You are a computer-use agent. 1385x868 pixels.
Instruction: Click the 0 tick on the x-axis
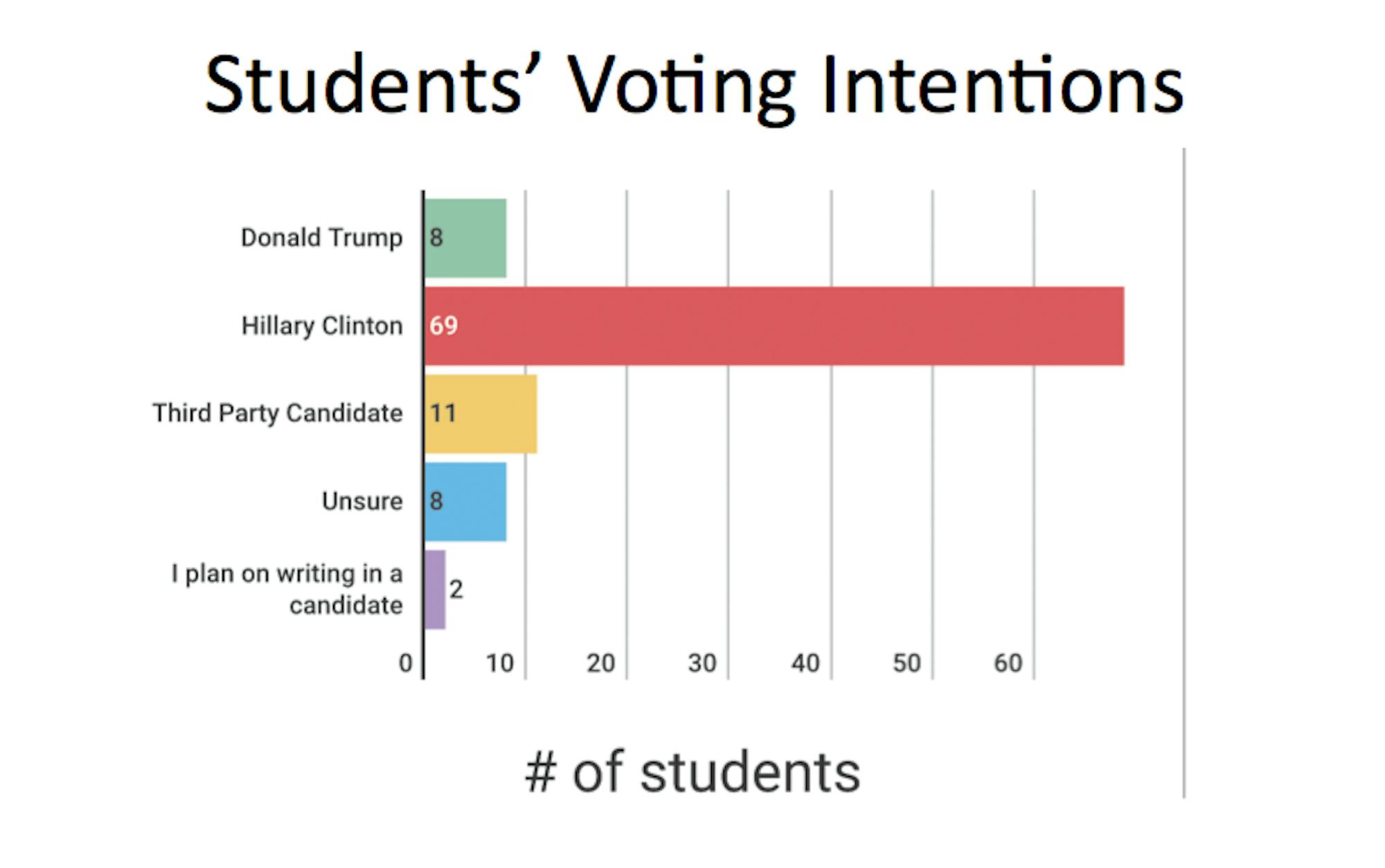[x=406, y=663]
